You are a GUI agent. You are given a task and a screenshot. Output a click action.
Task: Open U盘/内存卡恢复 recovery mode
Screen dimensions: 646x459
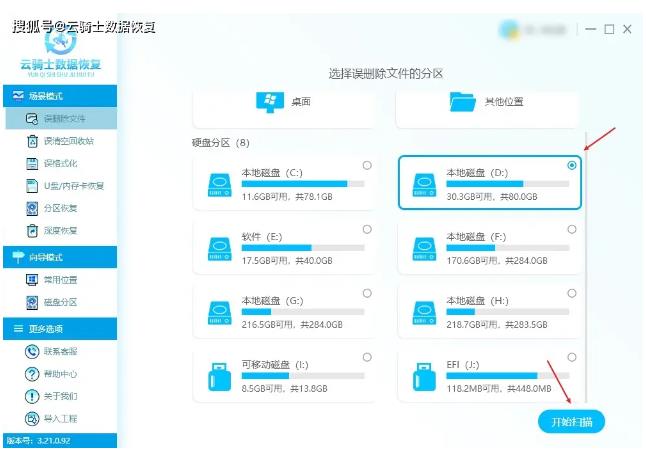click(33, 185)
